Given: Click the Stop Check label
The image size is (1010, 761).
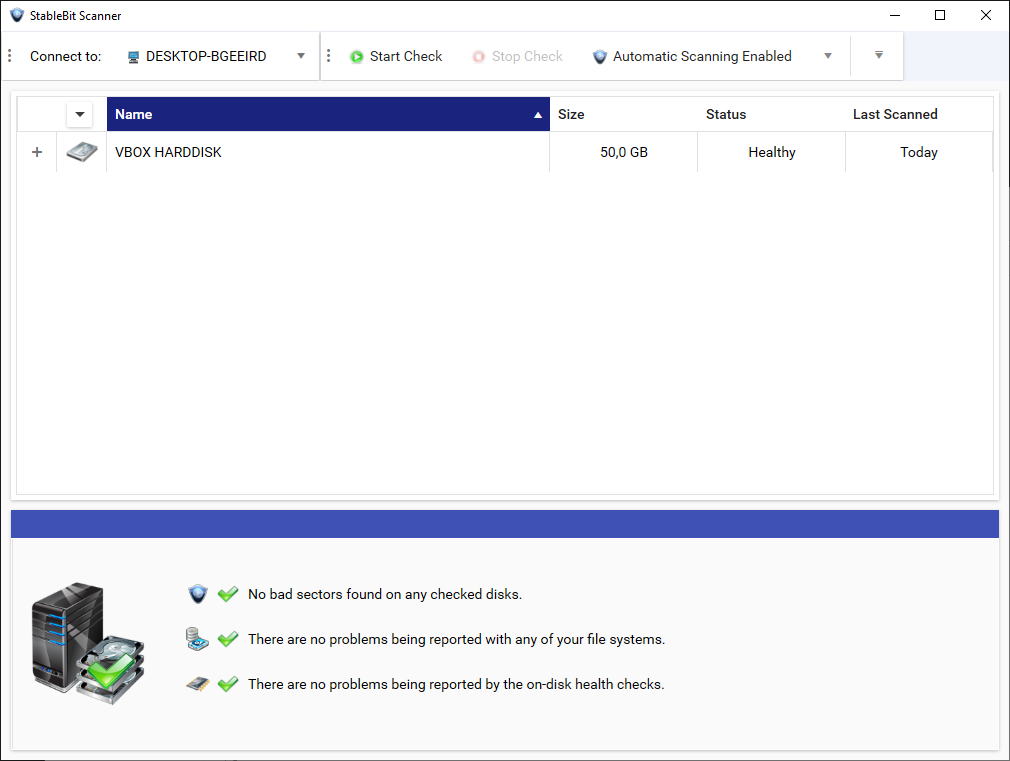Looking at the screenshot, I should 527,57.
